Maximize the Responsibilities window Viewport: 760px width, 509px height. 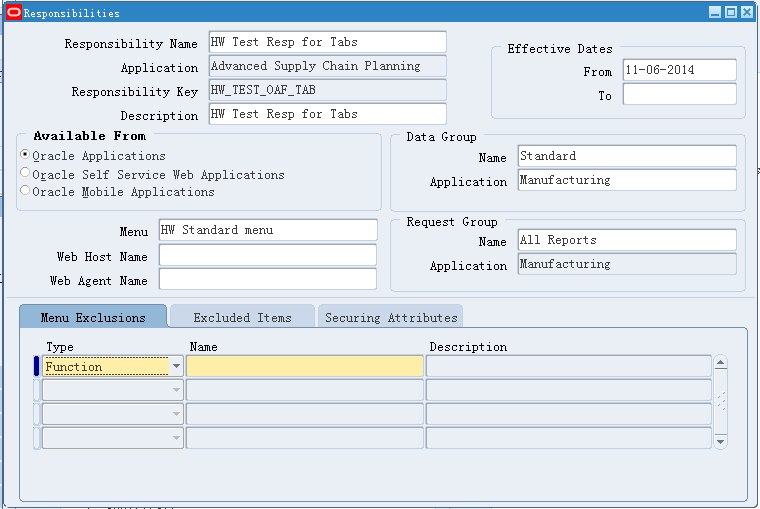click(x=731, y=12)
